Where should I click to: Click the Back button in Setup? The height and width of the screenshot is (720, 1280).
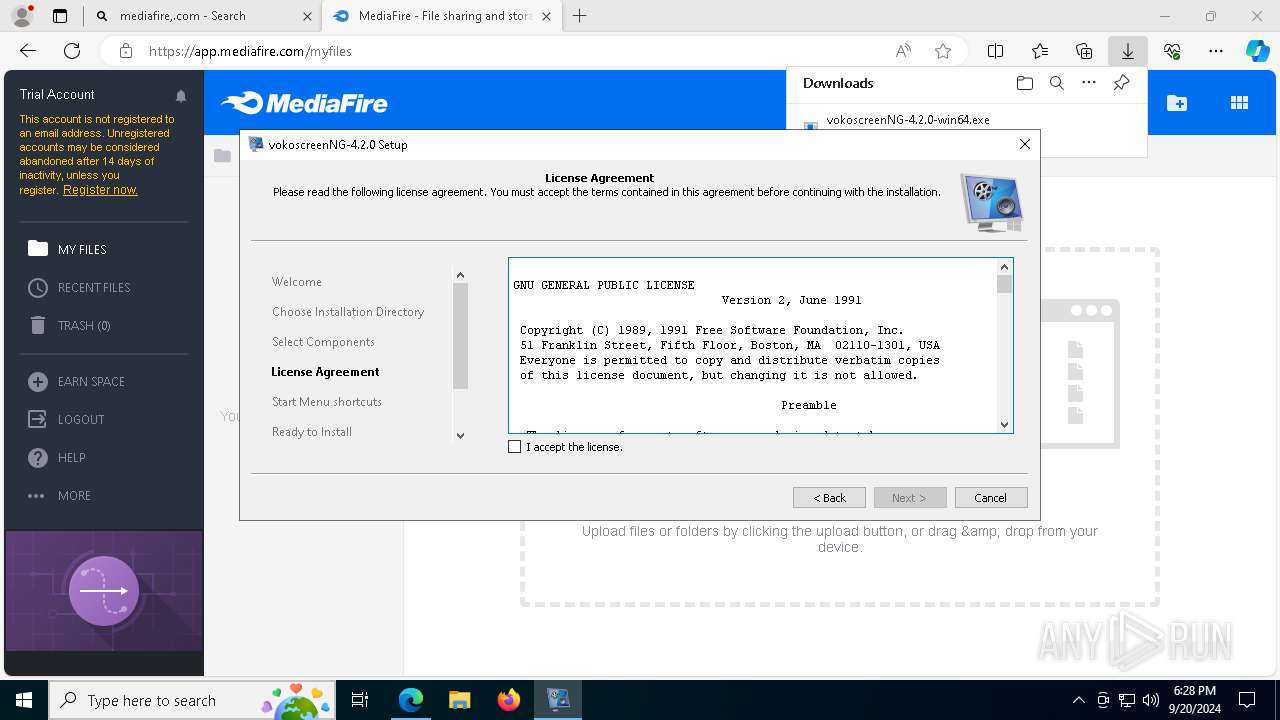(829, 498)
